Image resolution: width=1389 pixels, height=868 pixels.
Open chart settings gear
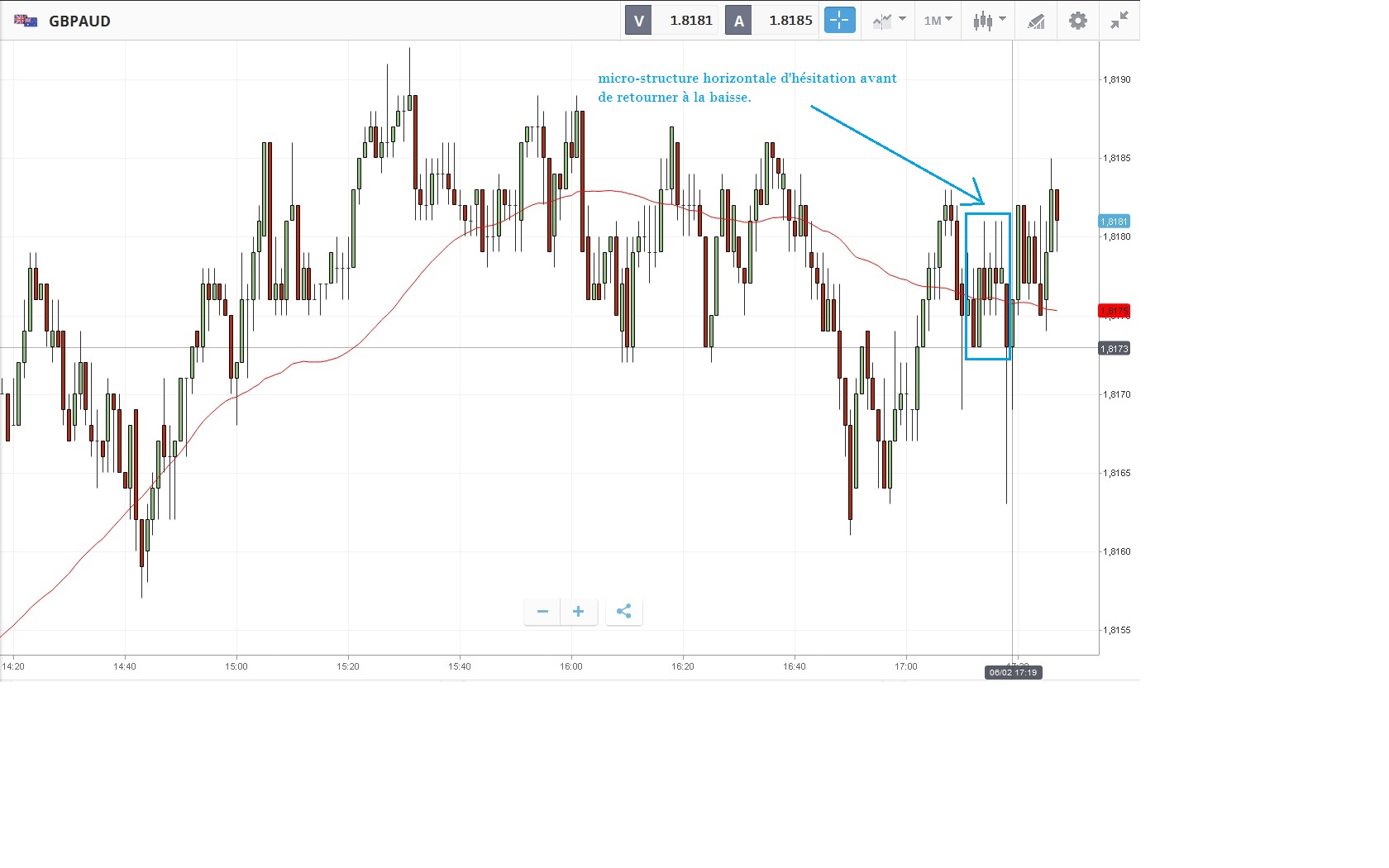1078,21
